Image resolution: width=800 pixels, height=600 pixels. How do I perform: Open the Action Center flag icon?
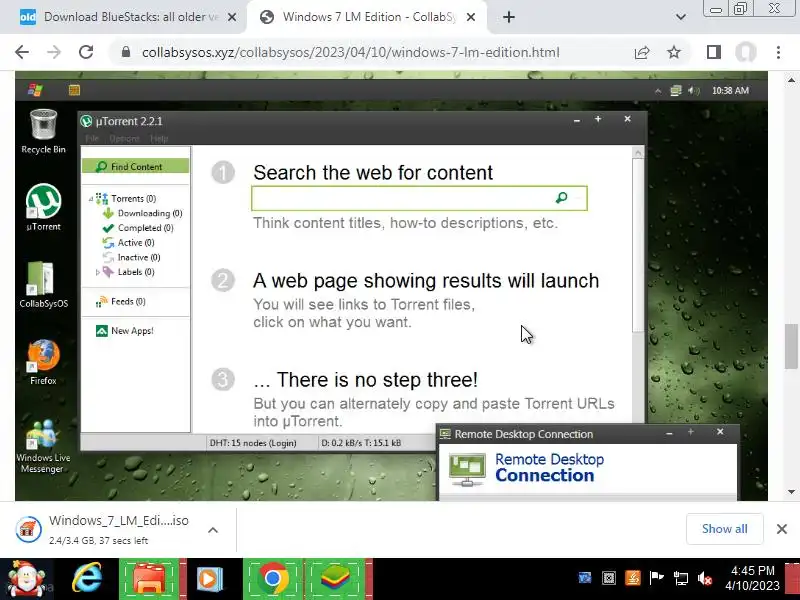[656, 578]
